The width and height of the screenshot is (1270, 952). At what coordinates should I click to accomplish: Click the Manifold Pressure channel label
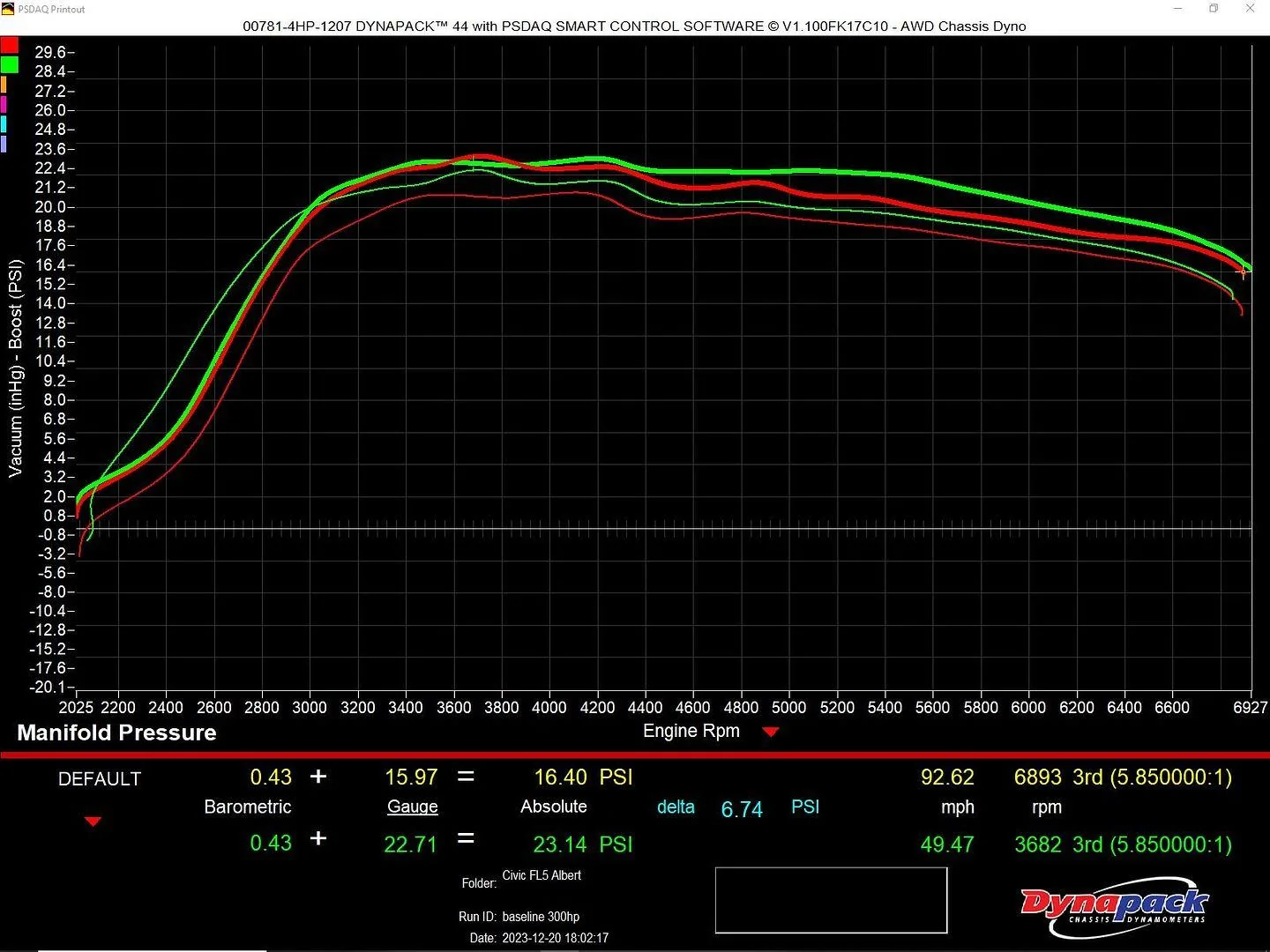pos(116,733)
